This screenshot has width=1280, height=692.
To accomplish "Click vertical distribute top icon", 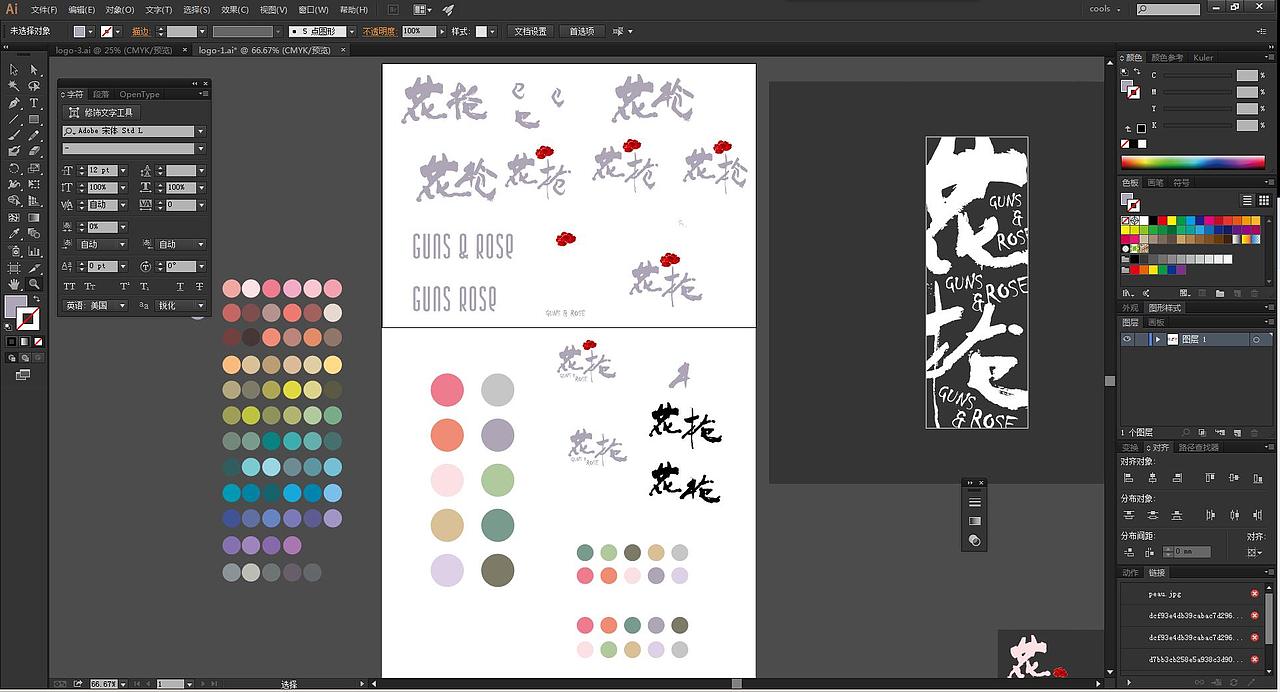I will click(x=1130, y=515).
